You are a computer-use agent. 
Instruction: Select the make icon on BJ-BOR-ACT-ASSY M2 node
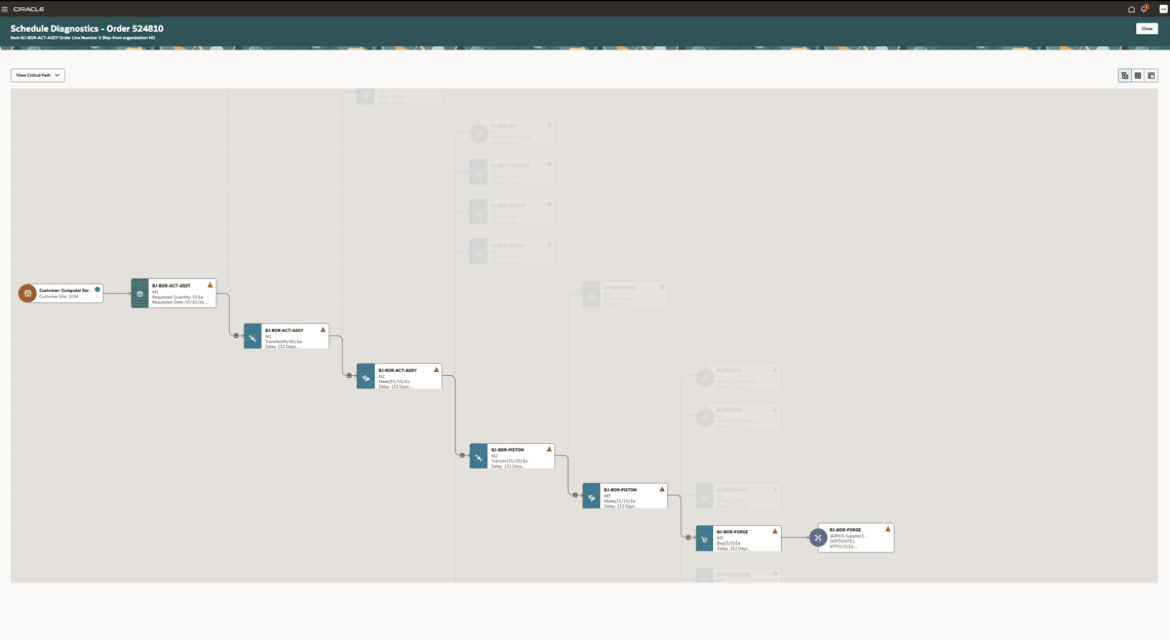366,376
